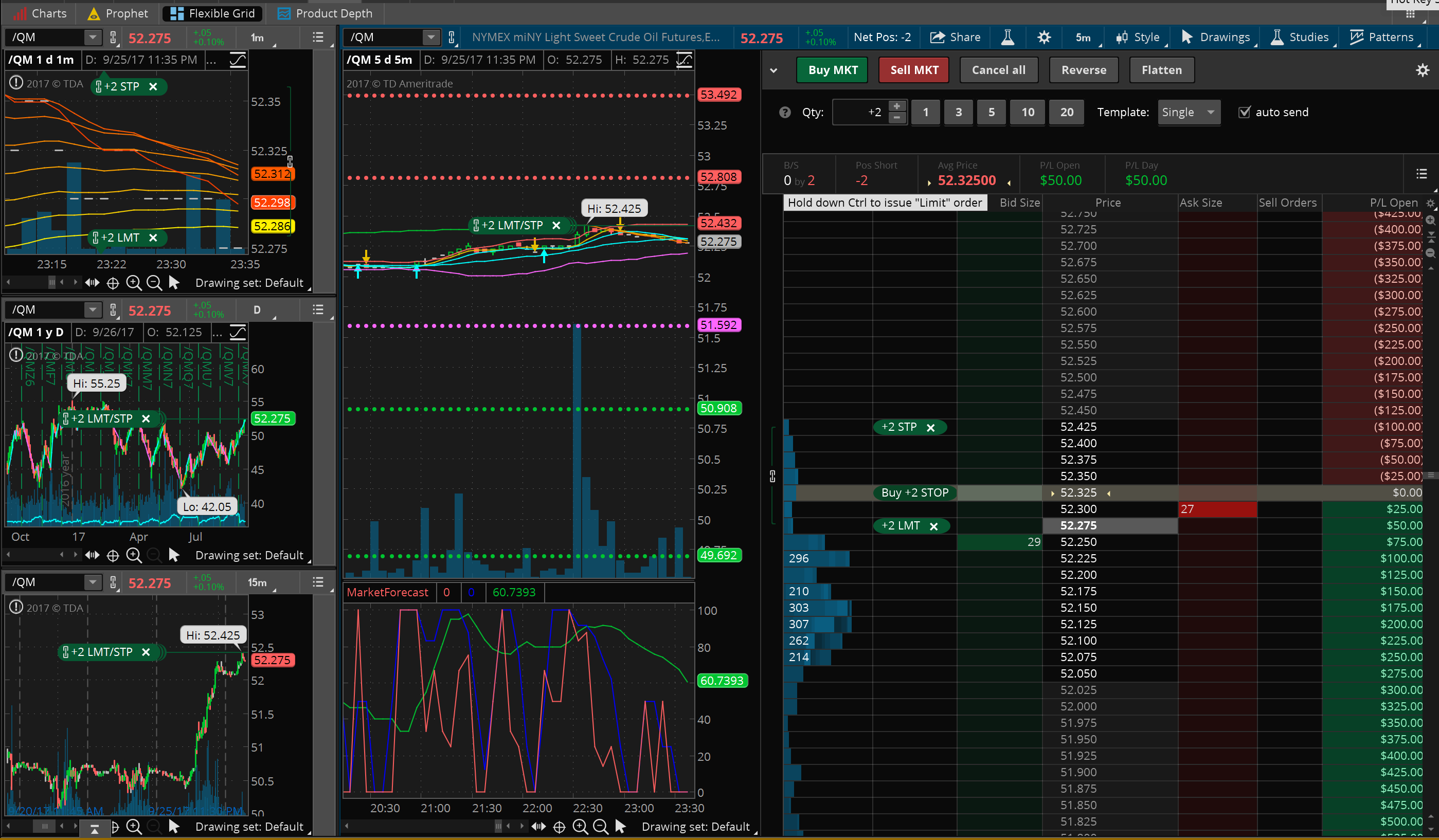This screenshot has height=840, width=1439.
Task: Zoom in on the 5m chart
Action: tap(580, 826)
